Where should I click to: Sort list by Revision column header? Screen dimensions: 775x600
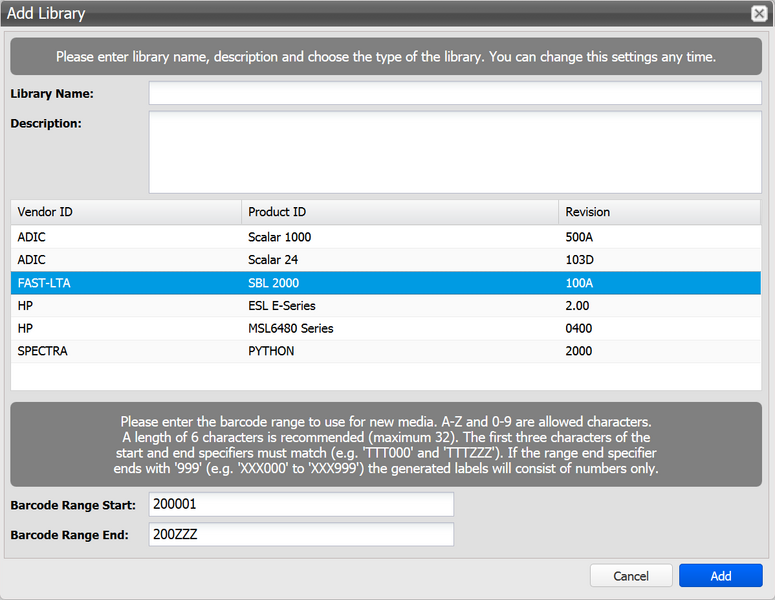point(660,212)
